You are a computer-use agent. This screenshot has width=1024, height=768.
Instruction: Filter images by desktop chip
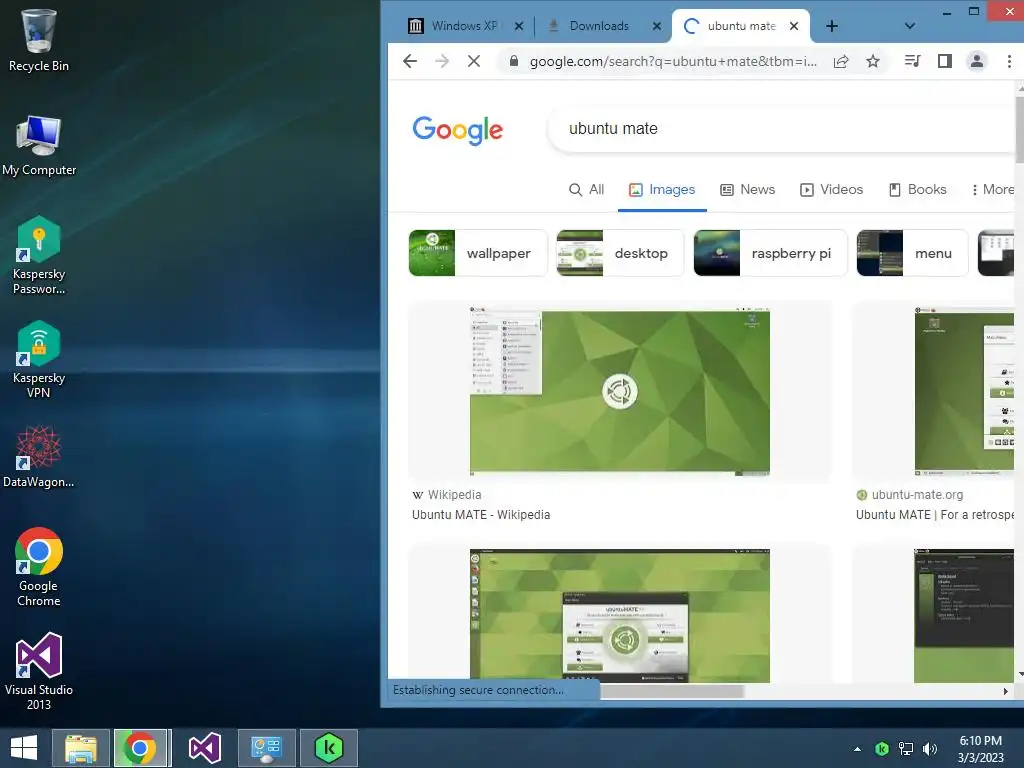click(x=620, y=253)
